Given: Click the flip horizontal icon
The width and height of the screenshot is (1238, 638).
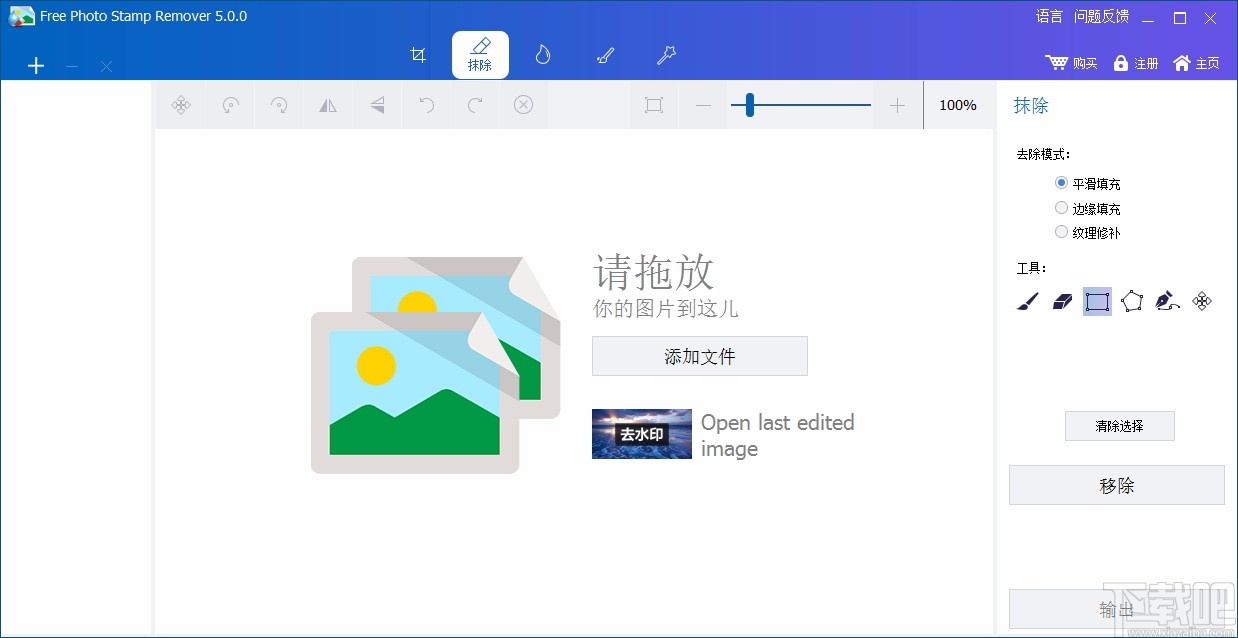Looking at the screenshot, I should pos(328,104).
